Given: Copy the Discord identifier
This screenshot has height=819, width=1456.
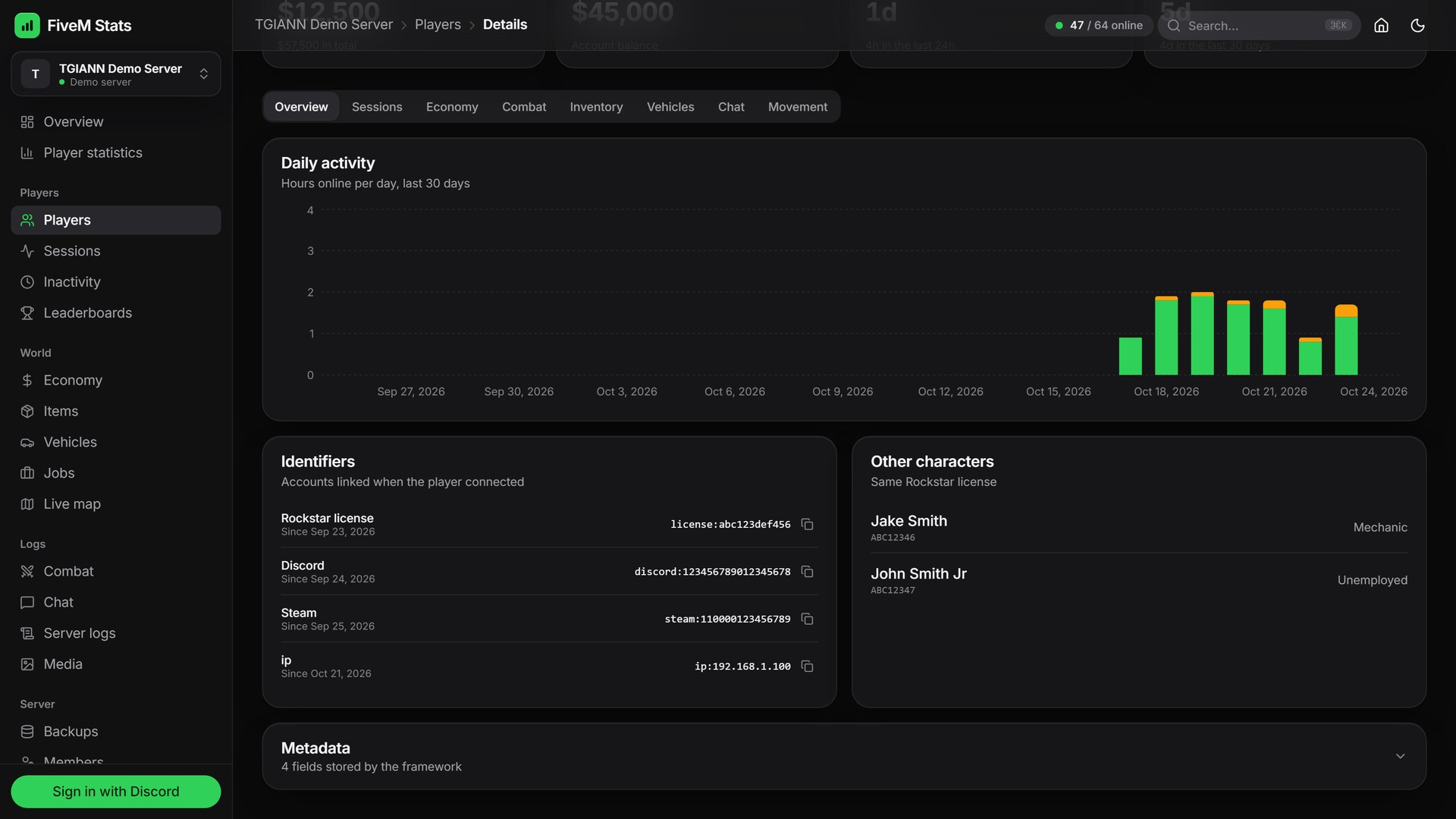Looking at the screenshot, I should (x=807, y=572).
